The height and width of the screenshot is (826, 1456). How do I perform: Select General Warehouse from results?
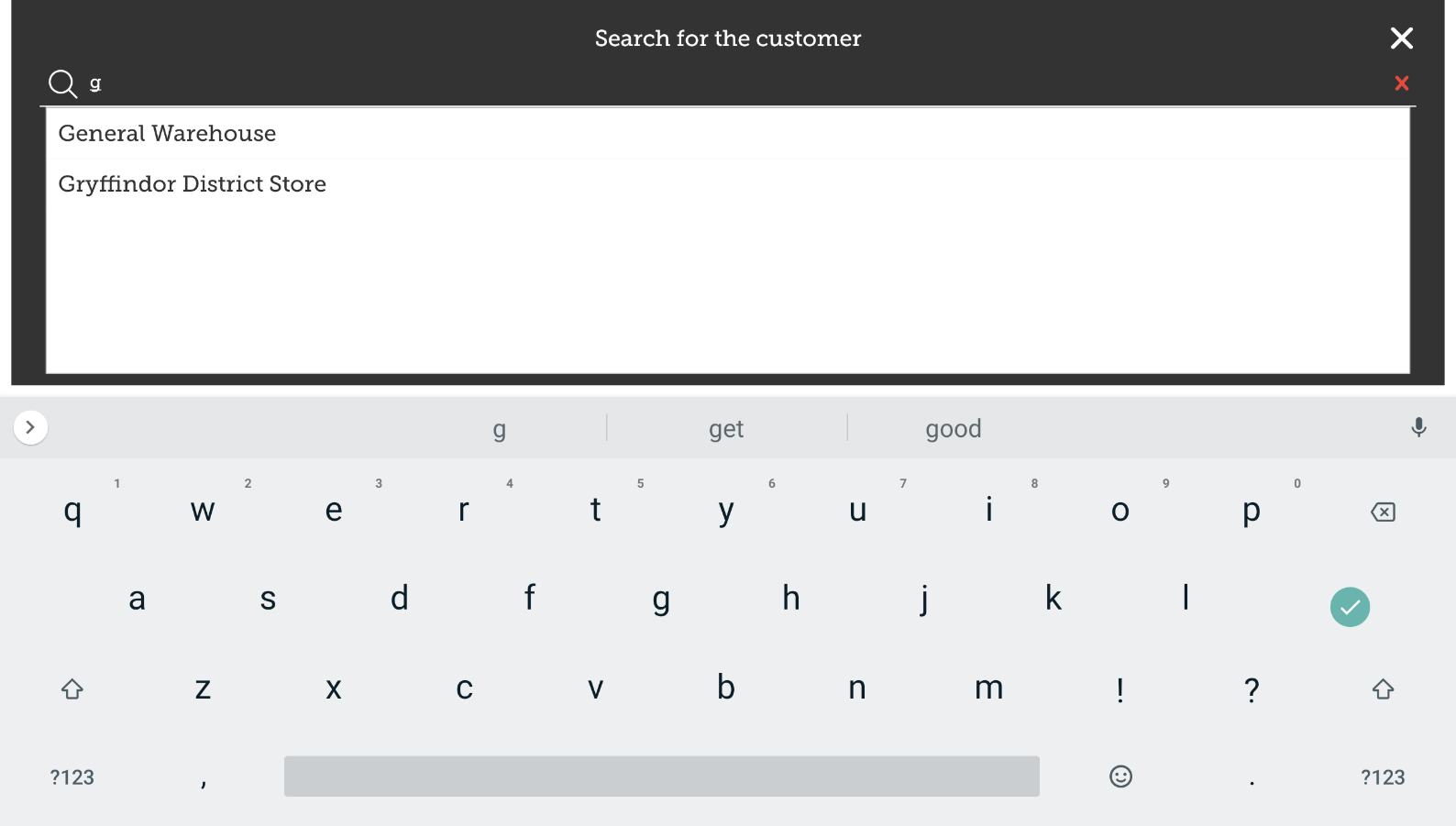coord(167,134)
